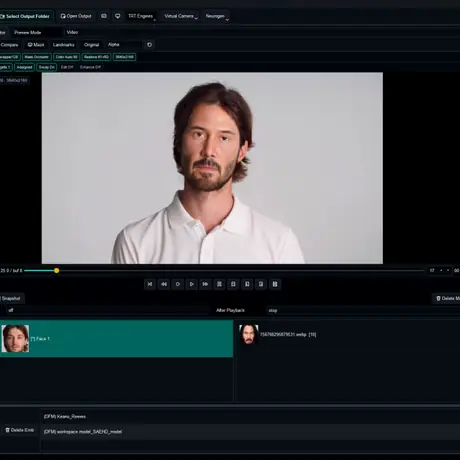Open the After Playback dropdown showing stop
Screen dimensions: 460x460
pos(363,310)
